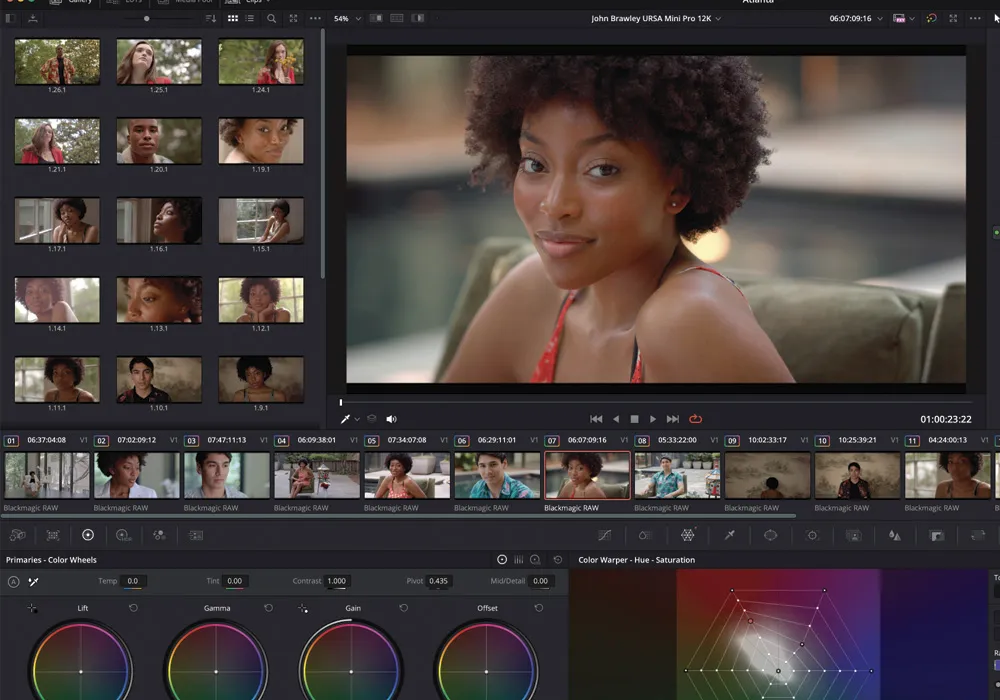Click the search icon in gallery toolbar
The image size is (1000, 700).
pos(271,18)
